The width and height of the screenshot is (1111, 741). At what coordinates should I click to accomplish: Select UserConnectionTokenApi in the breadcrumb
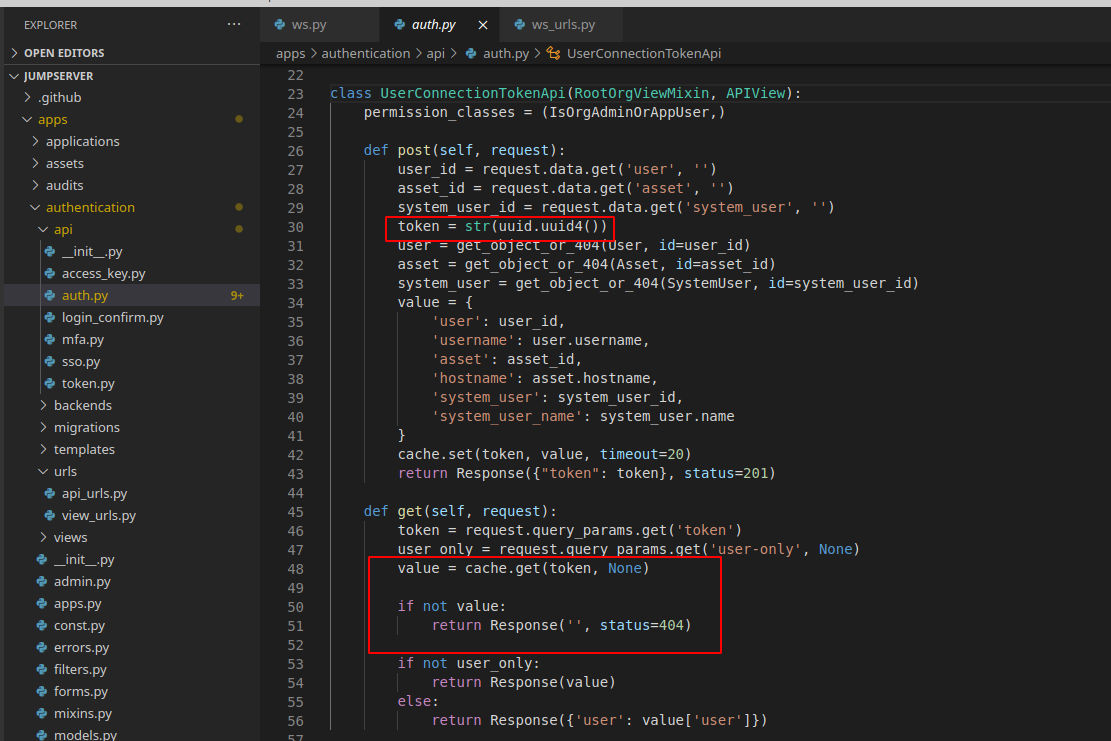(643, 53)
